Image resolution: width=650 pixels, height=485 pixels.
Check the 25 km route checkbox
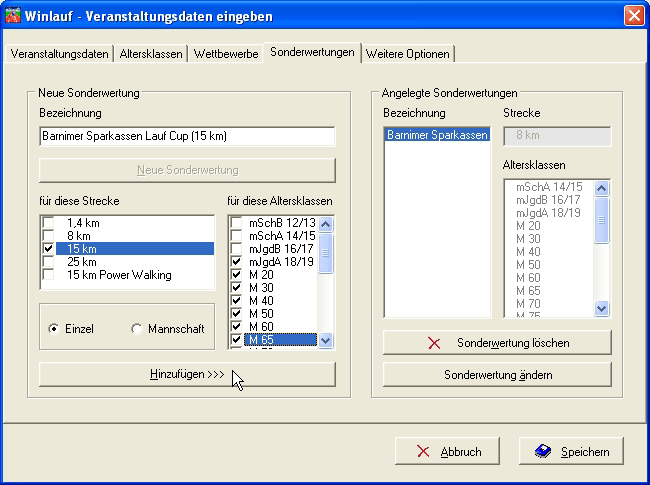[50, 261]
